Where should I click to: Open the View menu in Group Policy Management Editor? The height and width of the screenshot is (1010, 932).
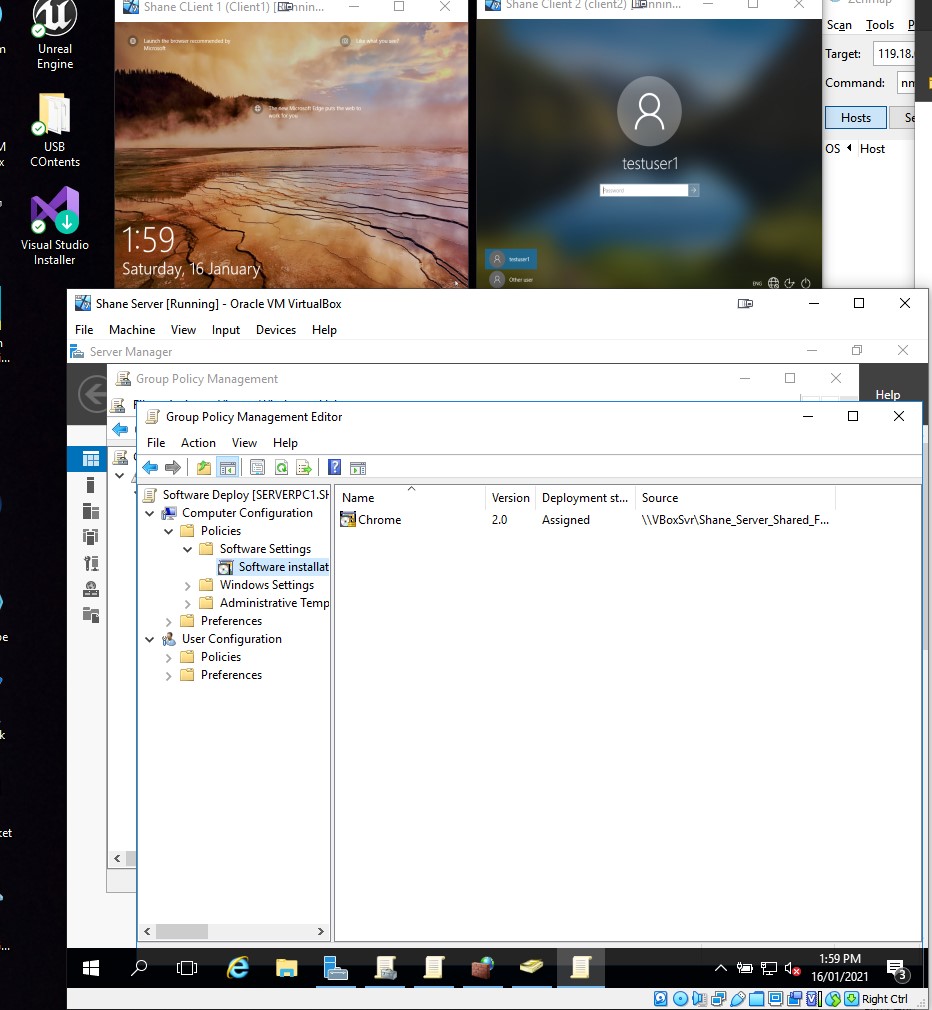point(244,443)
